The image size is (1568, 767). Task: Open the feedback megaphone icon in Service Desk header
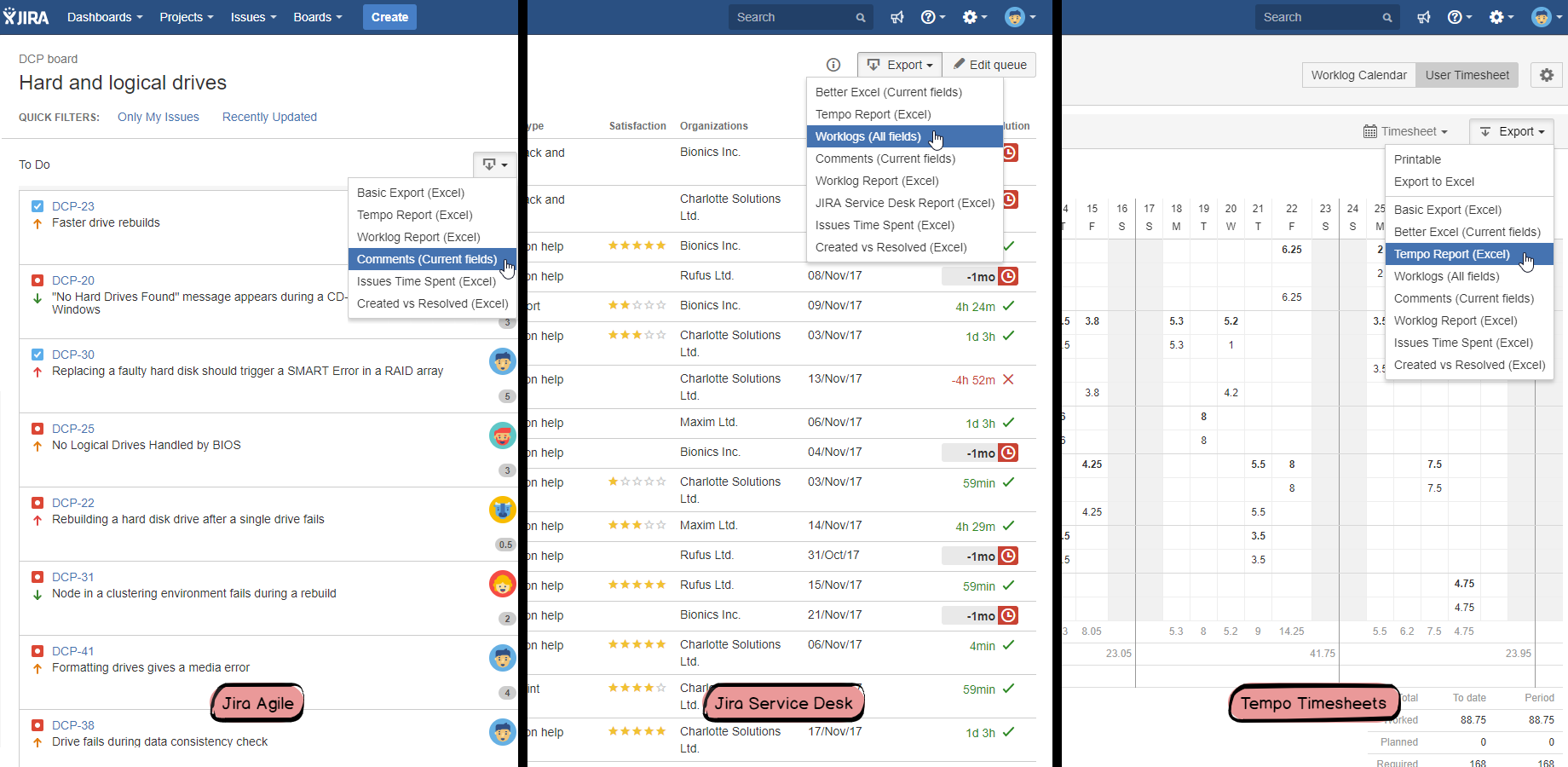897,17
